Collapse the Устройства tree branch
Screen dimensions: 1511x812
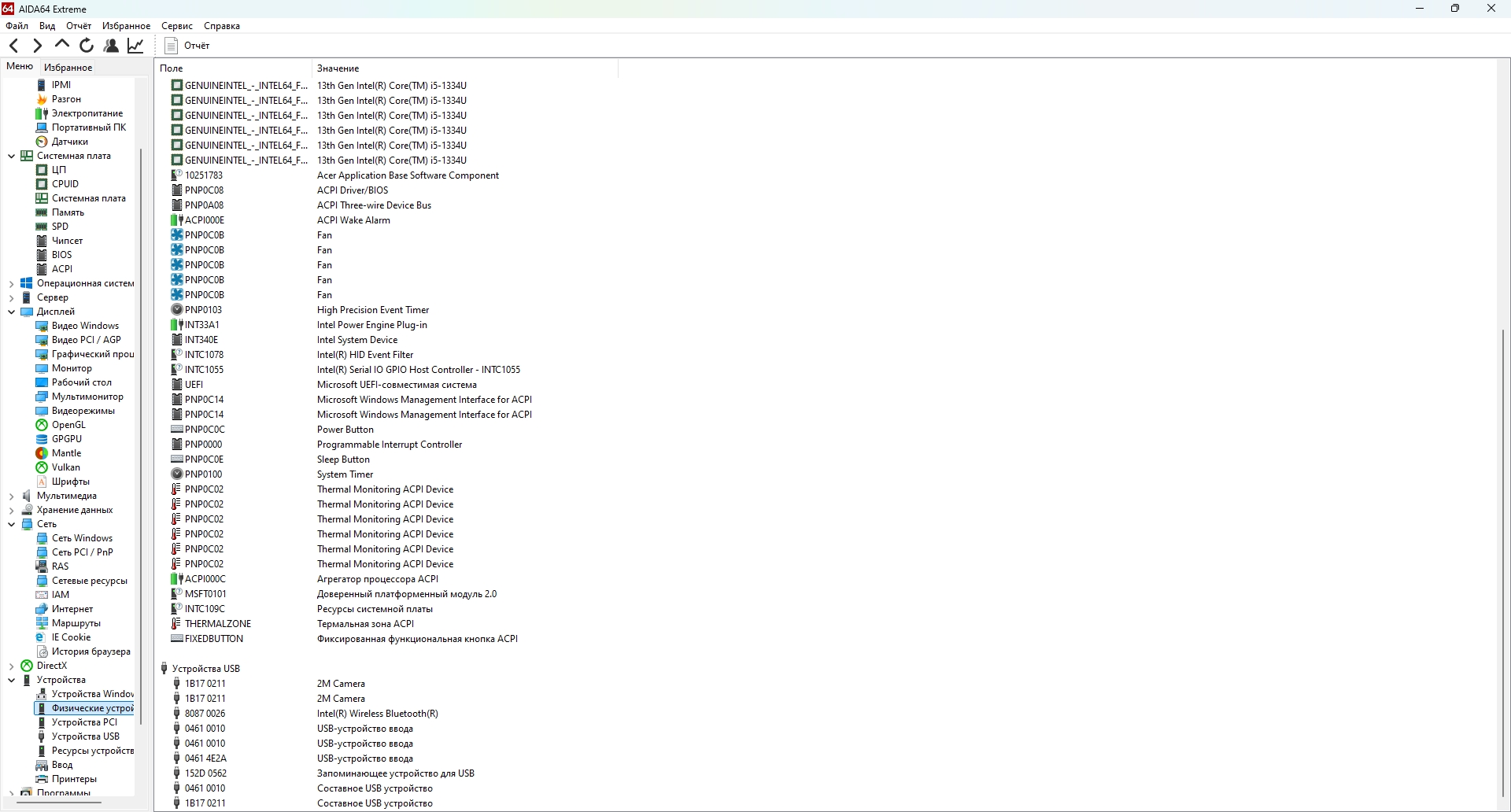pos(11,680)
